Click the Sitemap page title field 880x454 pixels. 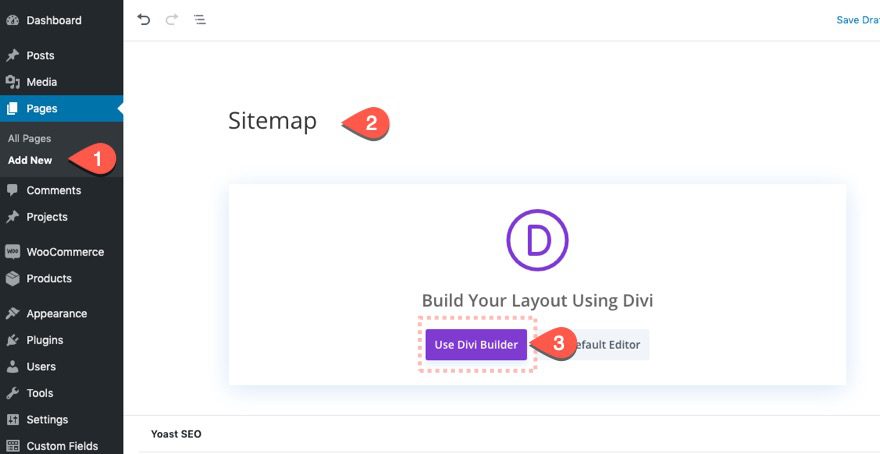tap(272, 121)
